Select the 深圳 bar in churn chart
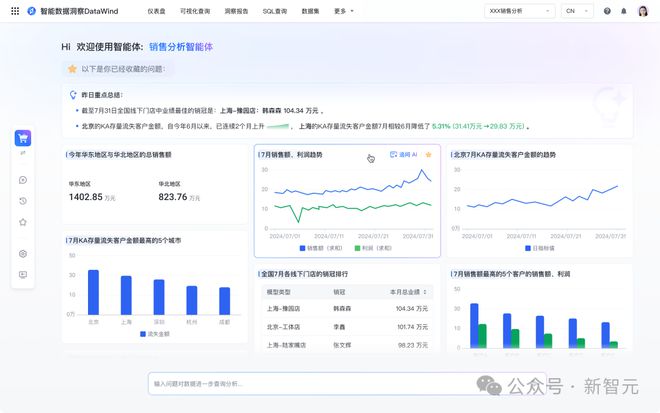The image size is (660, 413). [159, 297]
